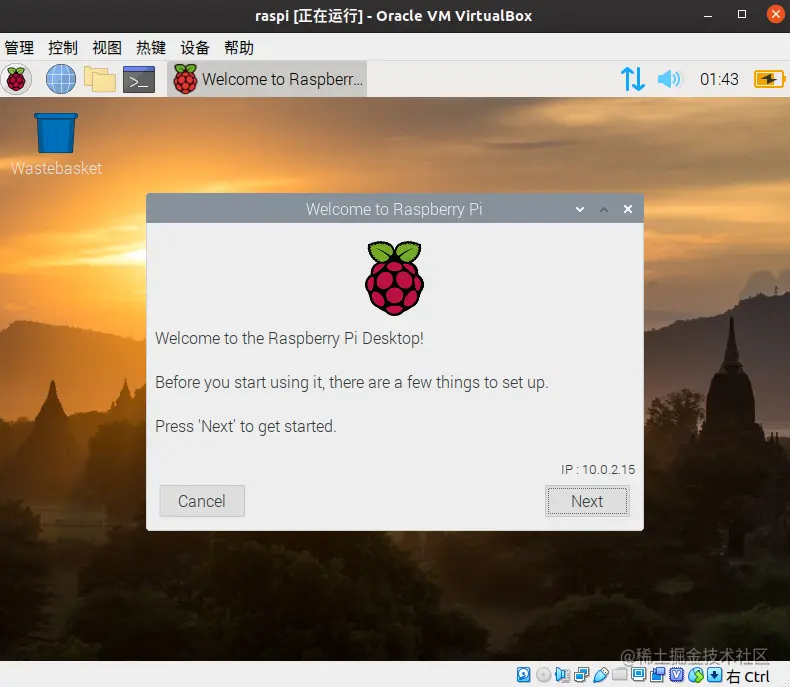
Task: Click the Welcome to Raspberry Pi title bar
Action: 394,209
